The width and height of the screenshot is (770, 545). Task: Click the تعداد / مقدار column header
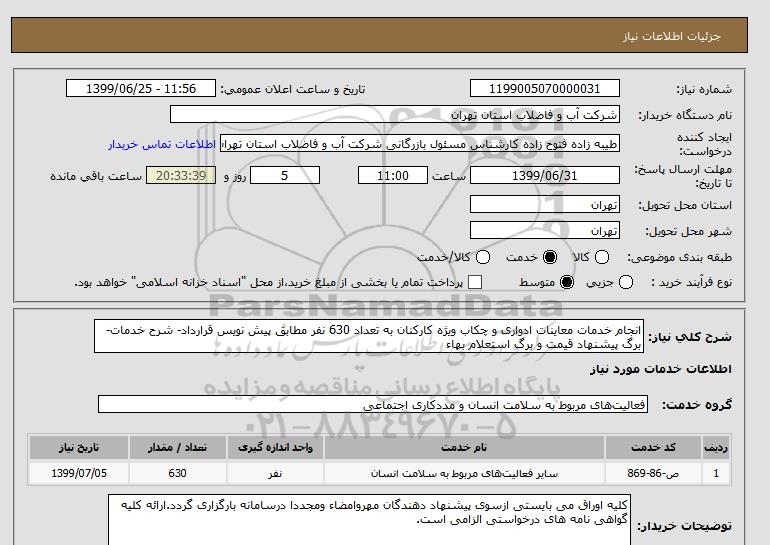coord(177,448)
